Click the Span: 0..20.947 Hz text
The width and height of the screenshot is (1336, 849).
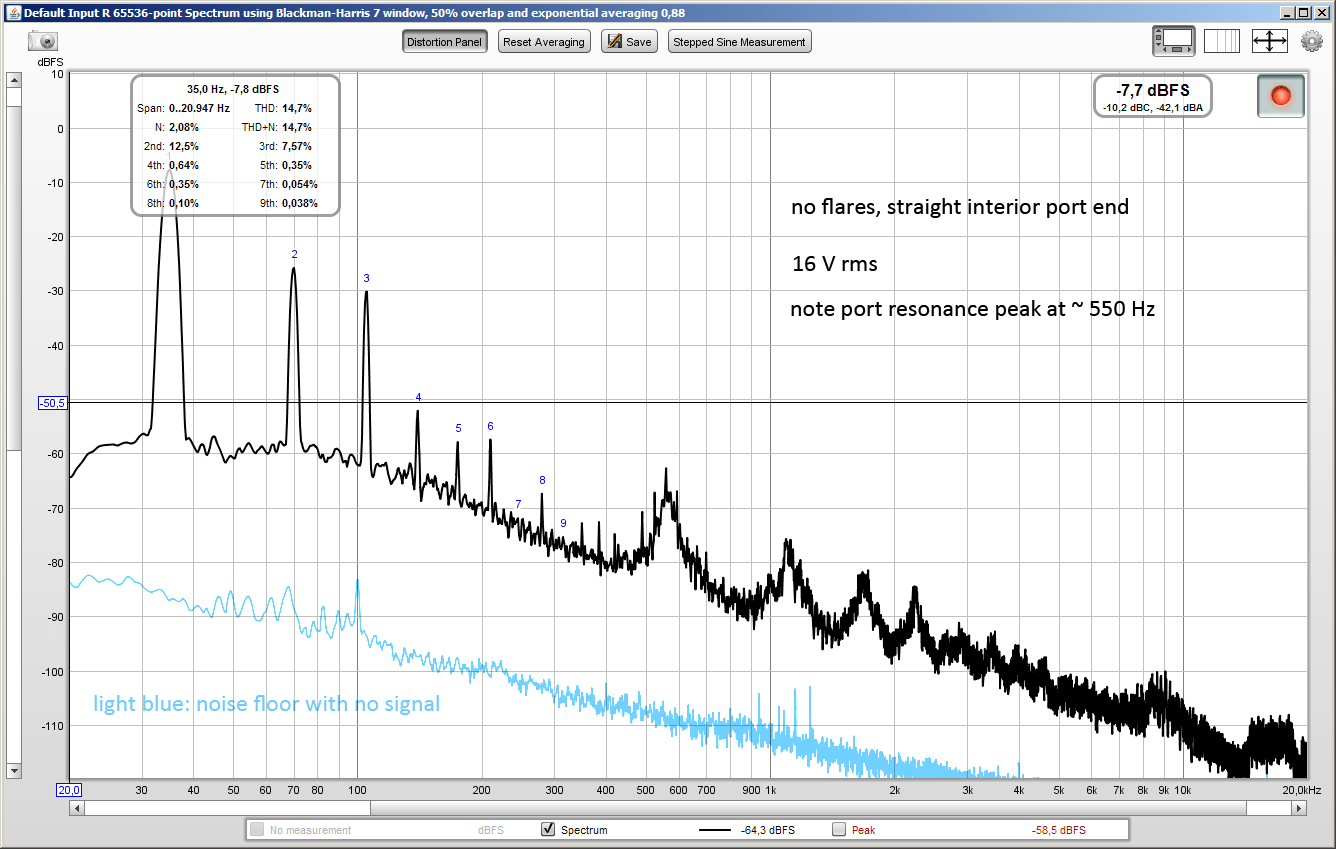183,108
